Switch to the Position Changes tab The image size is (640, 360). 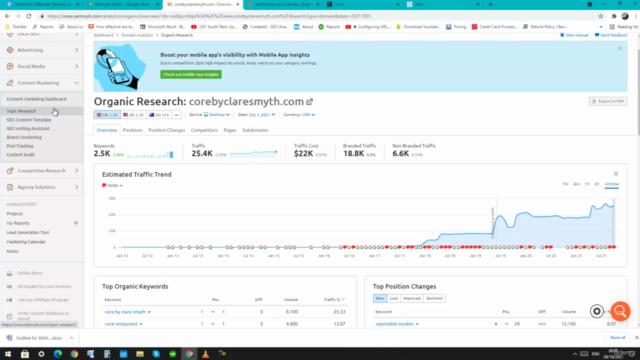coord(167,130)
